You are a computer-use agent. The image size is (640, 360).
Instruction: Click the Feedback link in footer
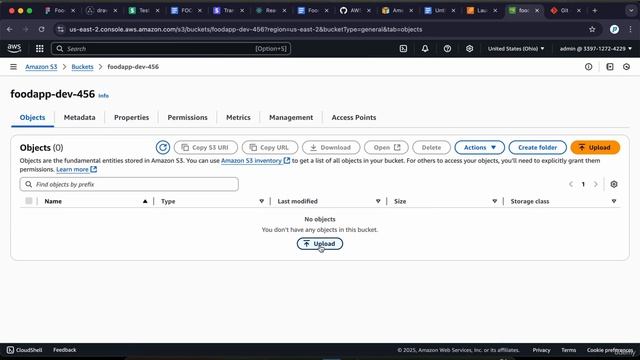click(64, 350)
